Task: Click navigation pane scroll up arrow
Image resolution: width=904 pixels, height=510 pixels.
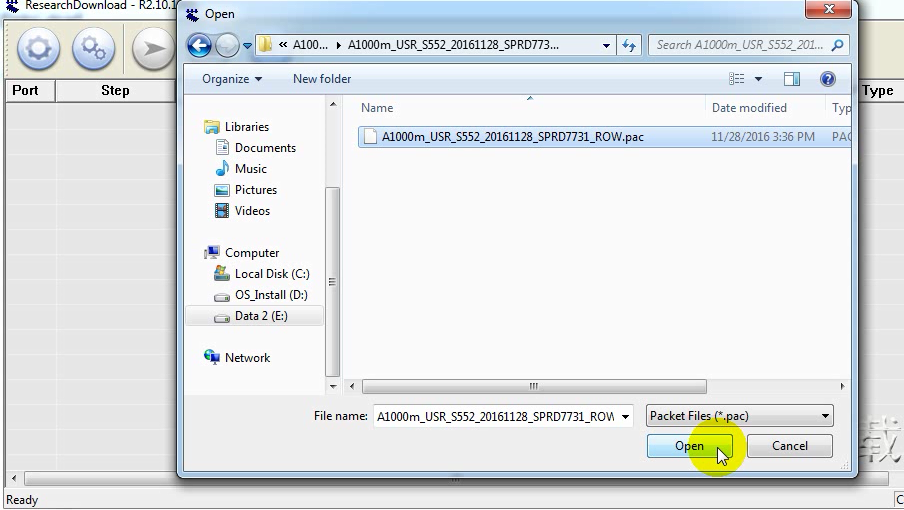Action: (333, 104)
